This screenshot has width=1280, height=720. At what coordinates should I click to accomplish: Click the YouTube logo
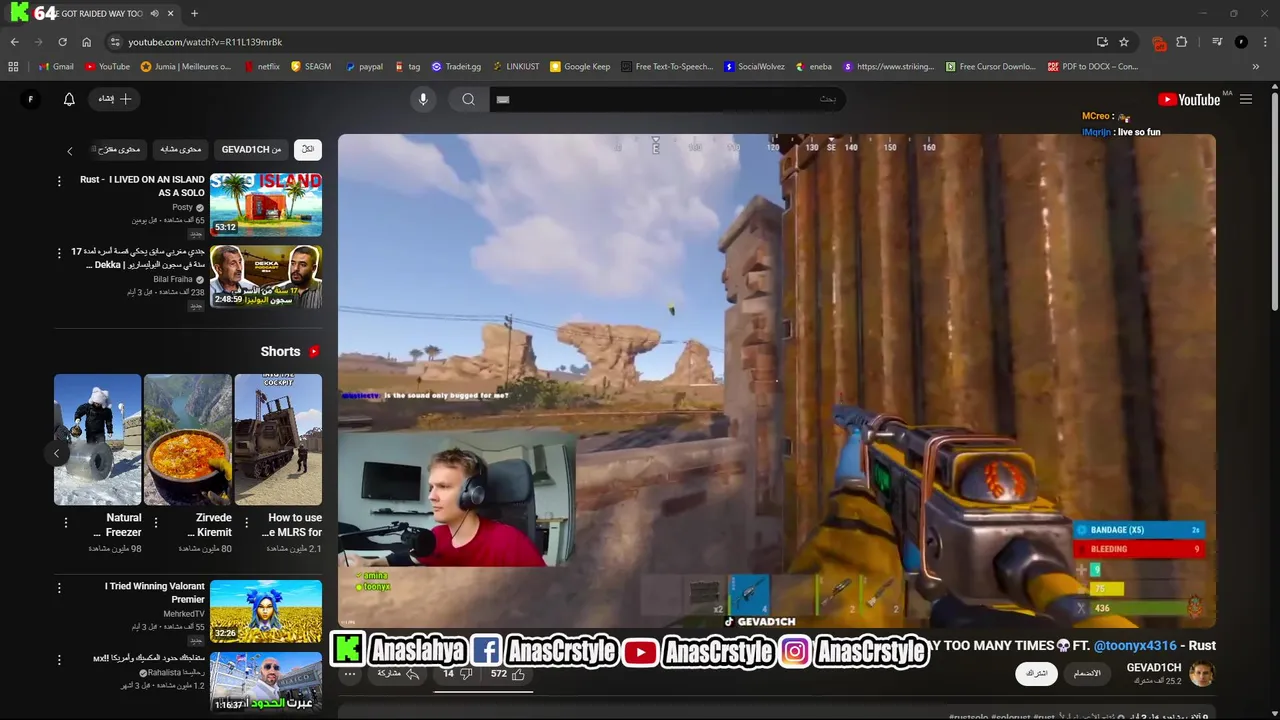click(1189, 99)
